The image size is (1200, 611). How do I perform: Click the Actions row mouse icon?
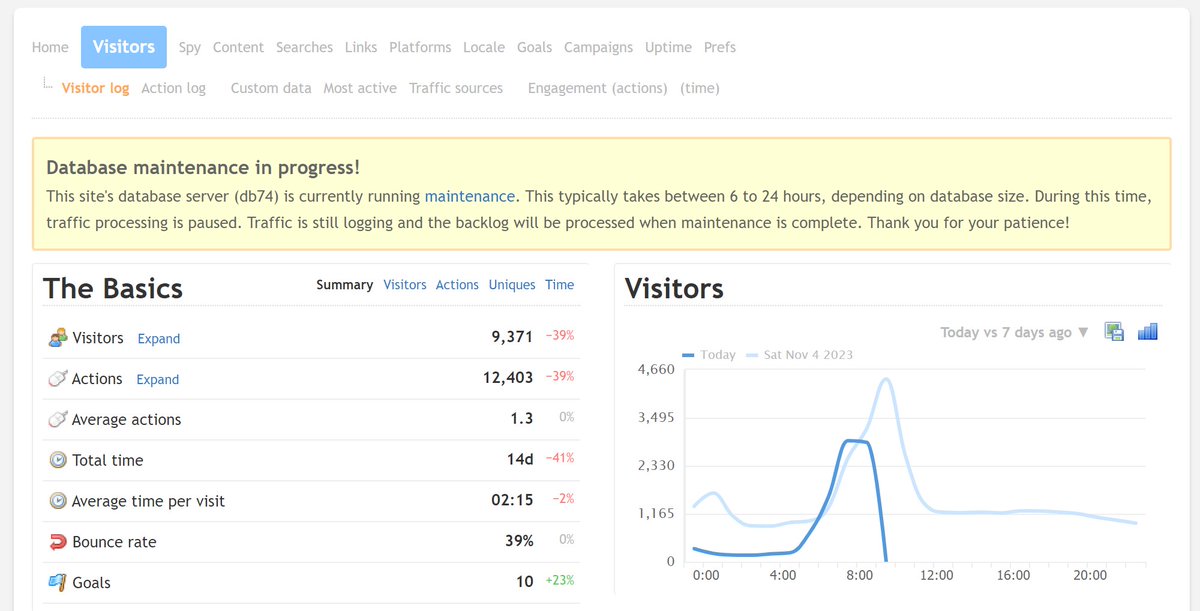click(x=58, y=379)
